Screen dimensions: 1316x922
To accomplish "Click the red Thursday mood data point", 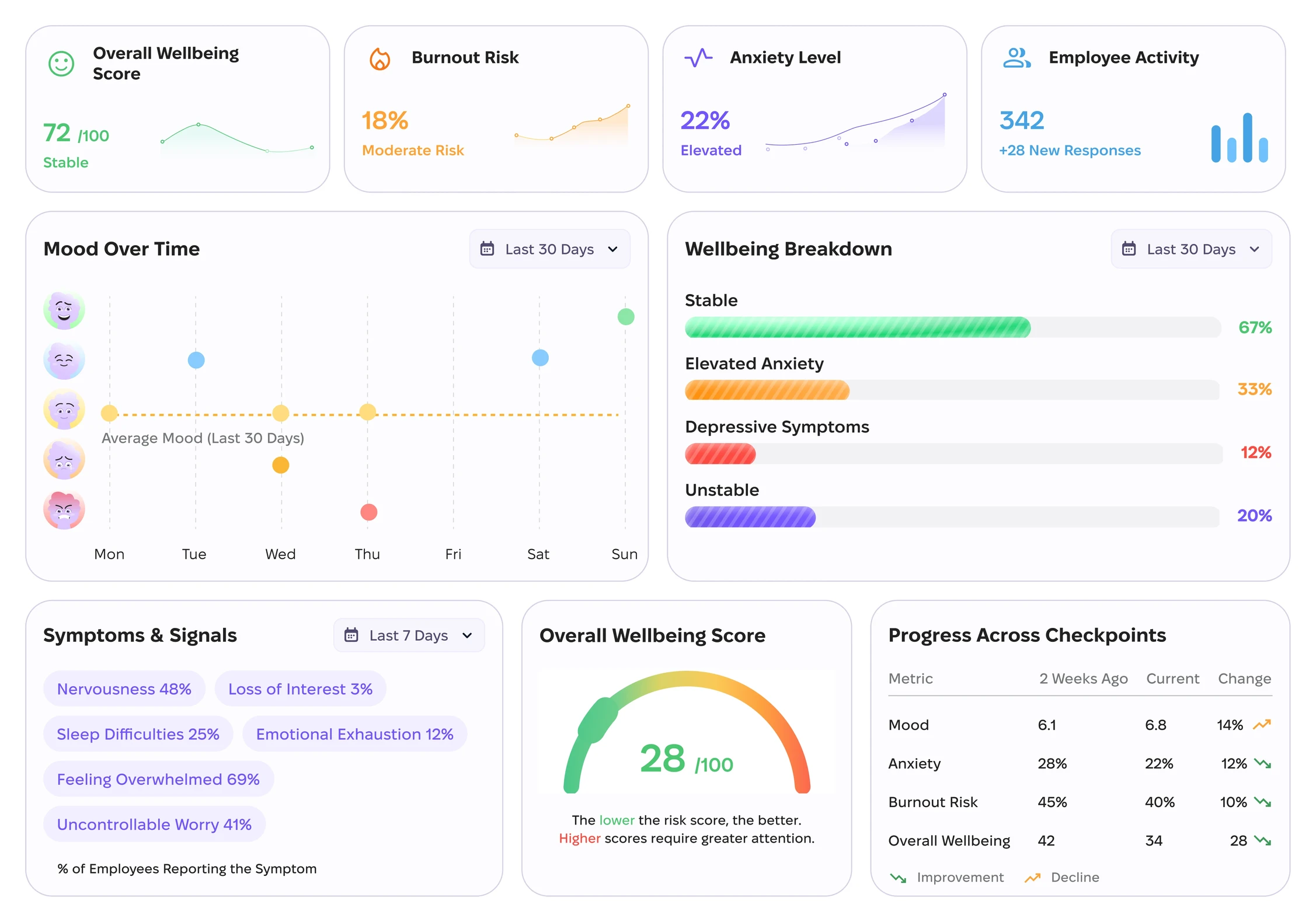I will click(x=368, y=512).
